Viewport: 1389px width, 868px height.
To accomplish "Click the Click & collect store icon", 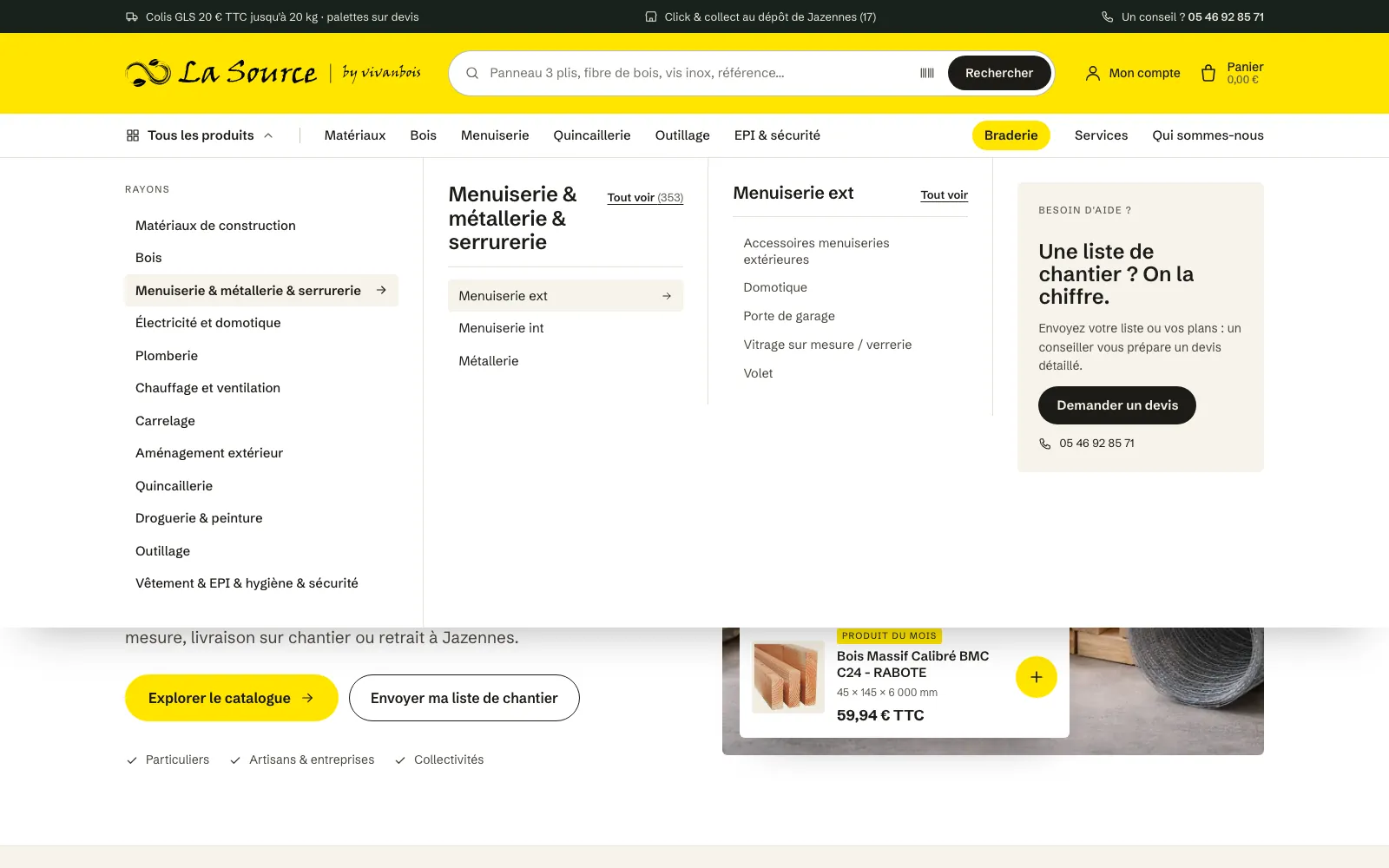I will (x=651, y=16).
